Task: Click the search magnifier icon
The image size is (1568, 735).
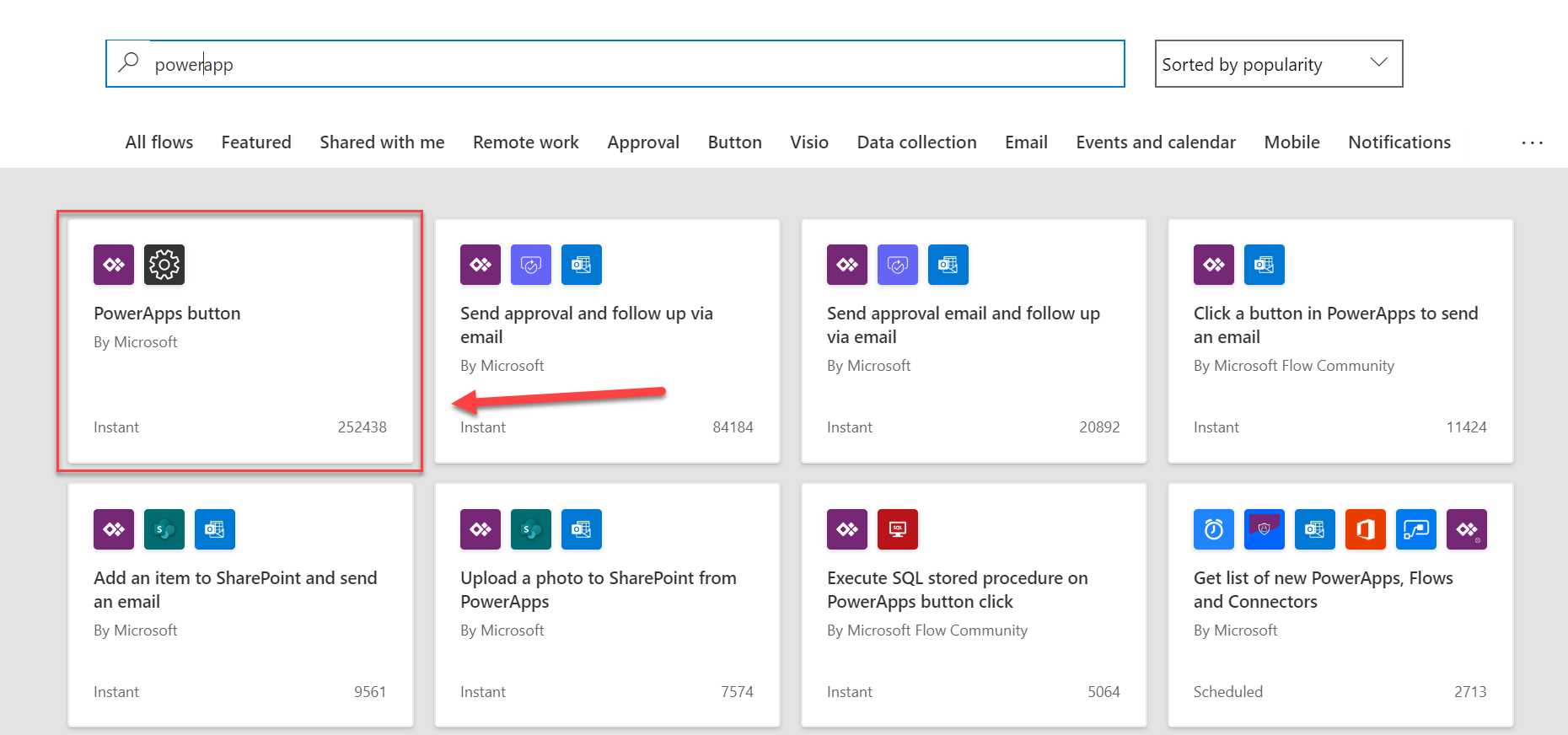Action: click(128, 62)
